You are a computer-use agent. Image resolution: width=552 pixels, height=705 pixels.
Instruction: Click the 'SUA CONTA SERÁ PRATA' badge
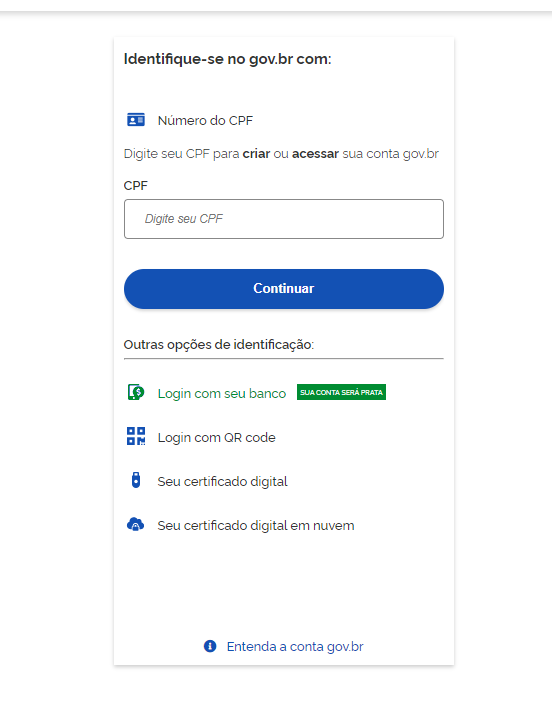pyautogui.click(x=341, y=392)
